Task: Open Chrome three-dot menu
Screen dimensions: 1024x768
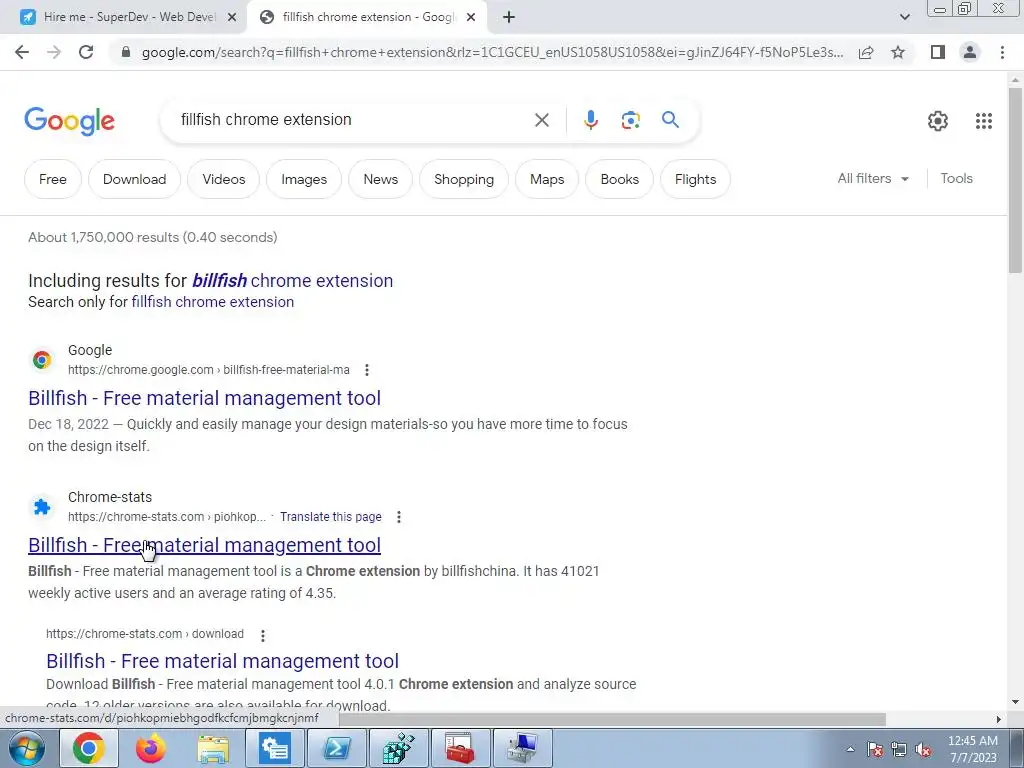Action: (1002, 52)
